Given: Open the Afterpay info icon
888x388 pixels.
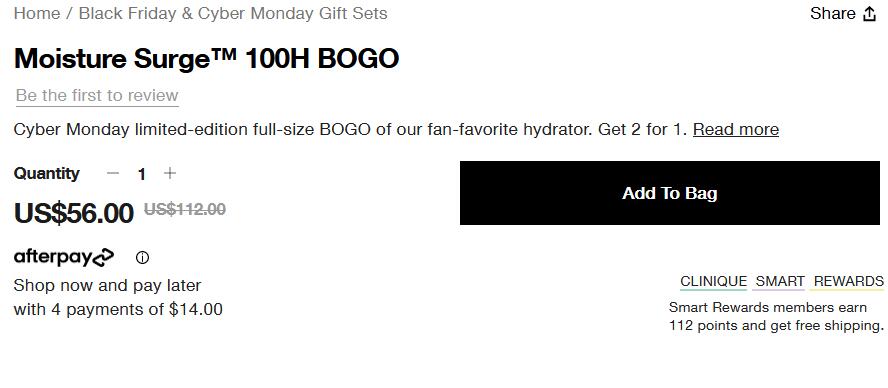Looking at the screenshot, I should (x=142, y=258).
